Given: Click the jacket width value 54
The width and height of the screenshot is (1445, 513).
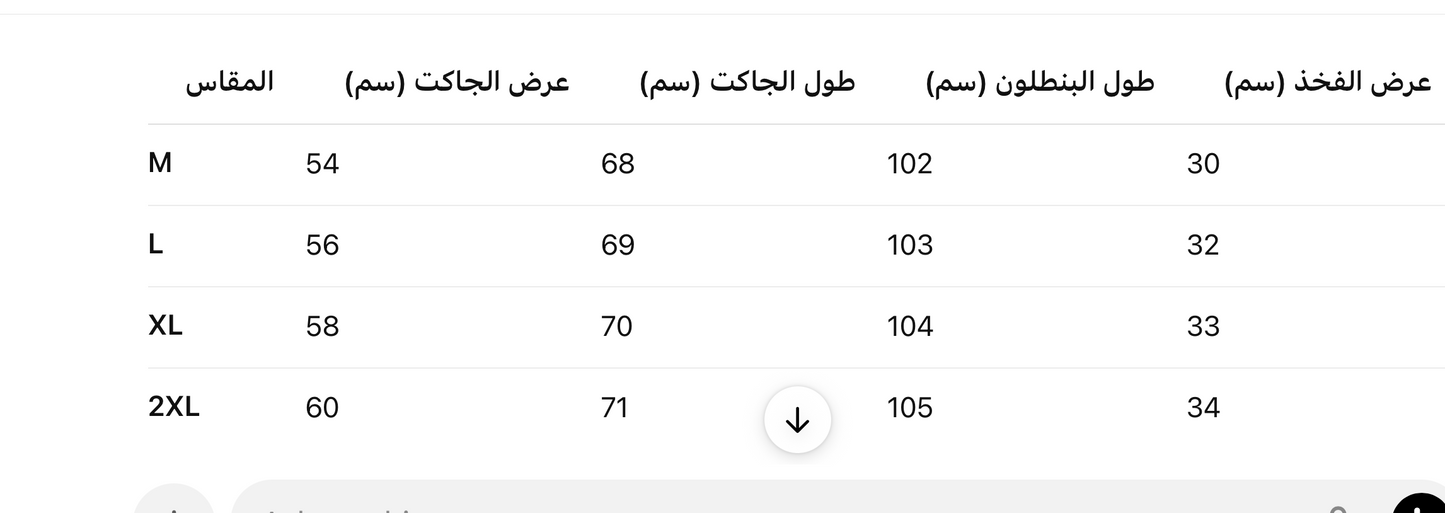Looking at the screenshot, I should point(322,163).
